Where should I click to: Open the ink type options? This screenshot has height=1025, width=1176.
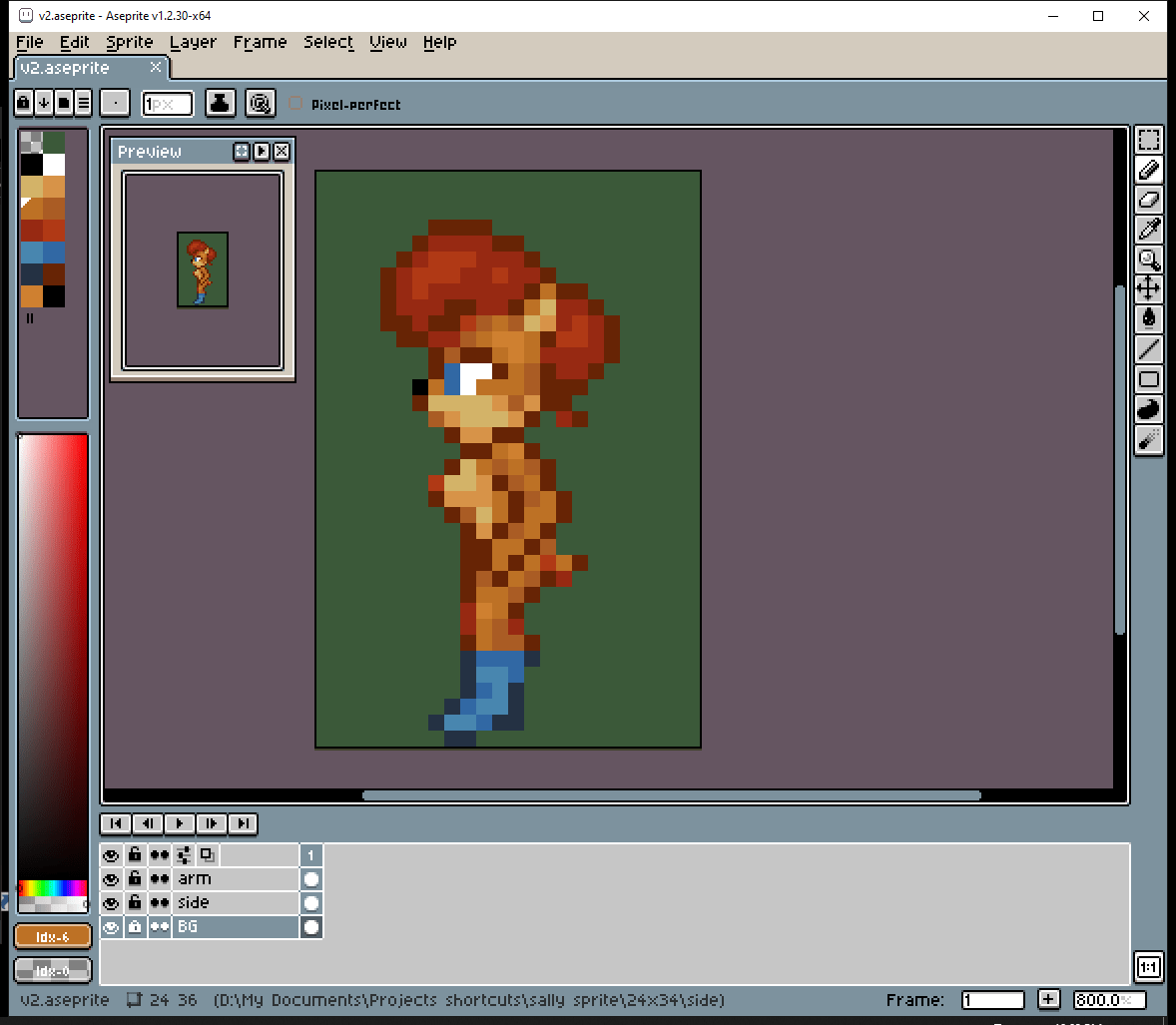click(221, 103)
